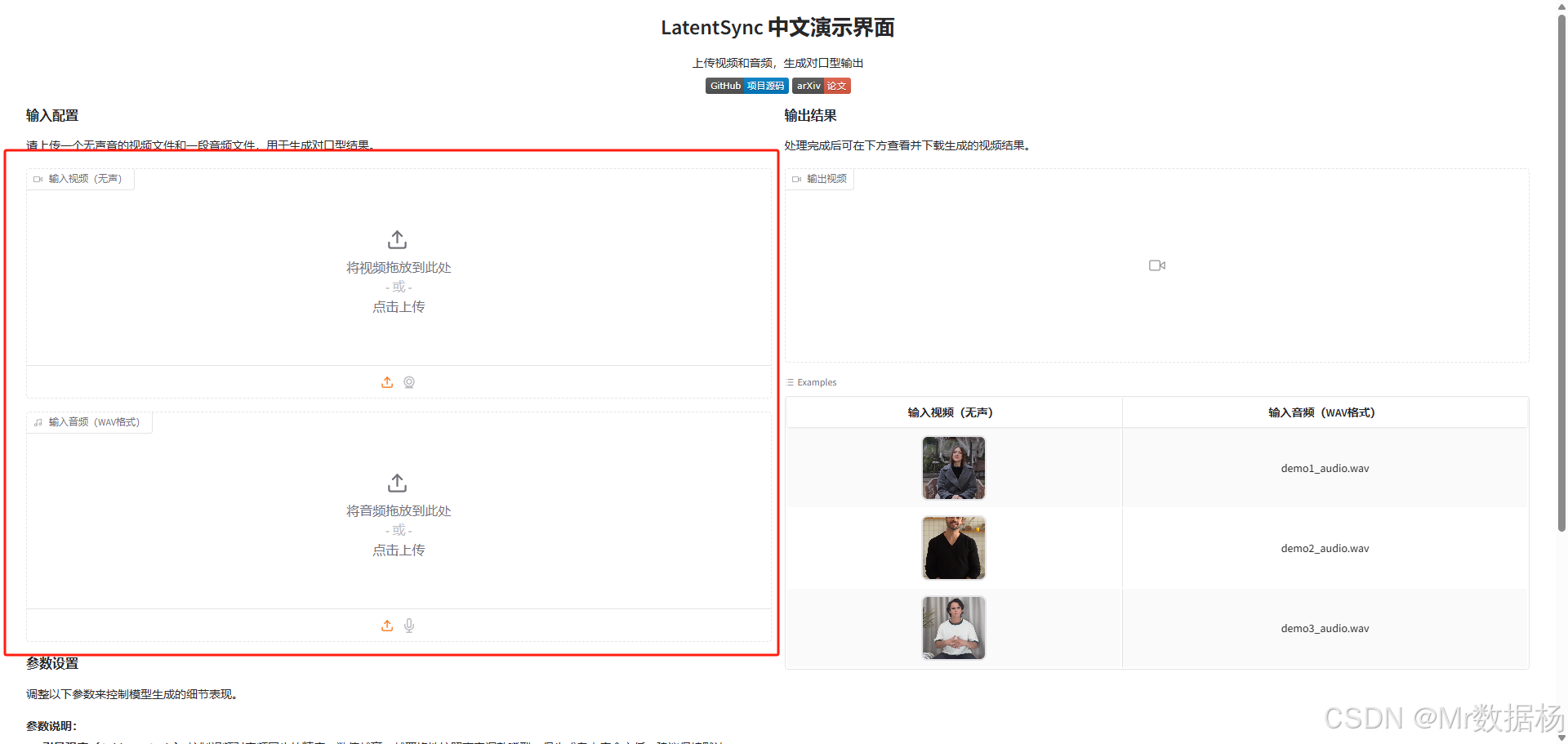The image size is (1568, 744).
Task: Click the Examples label text
Action: click(817, 382)
